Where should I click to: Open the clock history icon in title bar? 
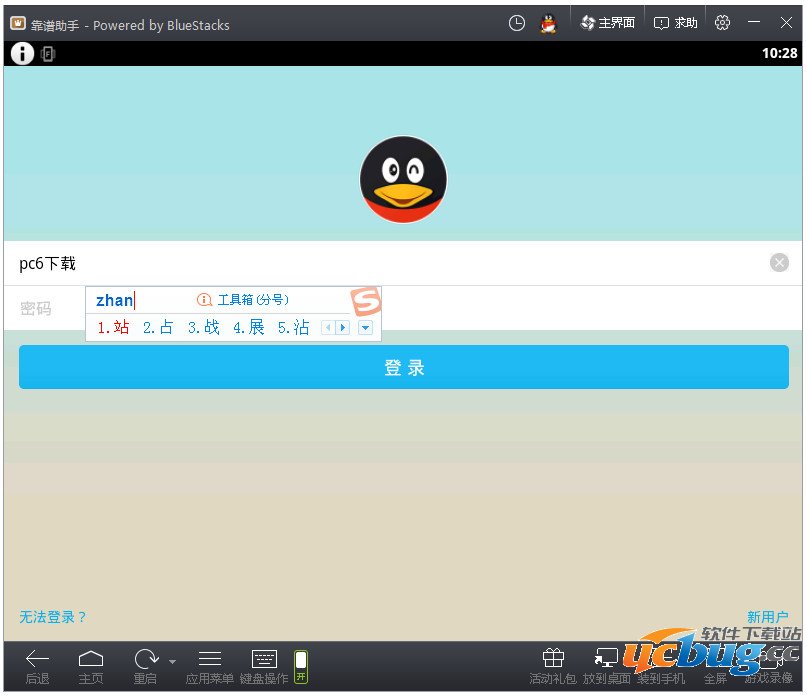click(517, 23)
